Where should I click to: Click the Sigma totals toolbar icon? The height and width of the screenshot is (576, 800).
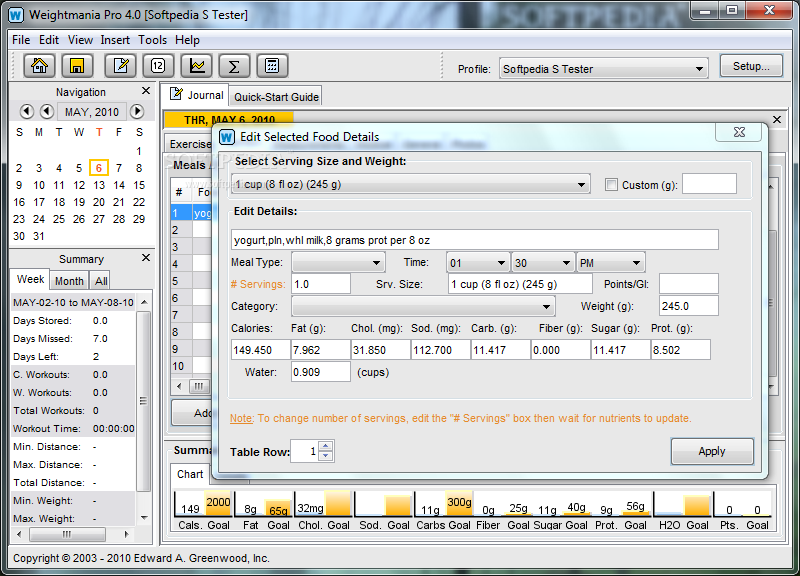coord(234,66)
